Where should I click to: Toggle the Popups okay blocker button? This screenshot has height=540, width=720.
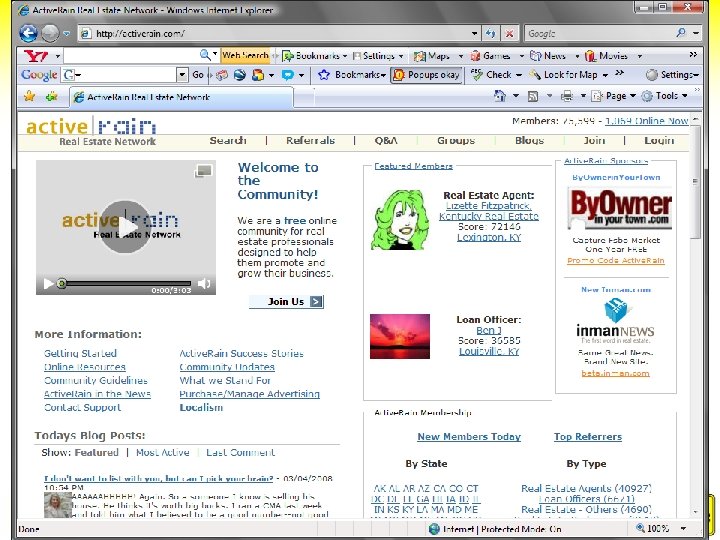tap(426, 75)
